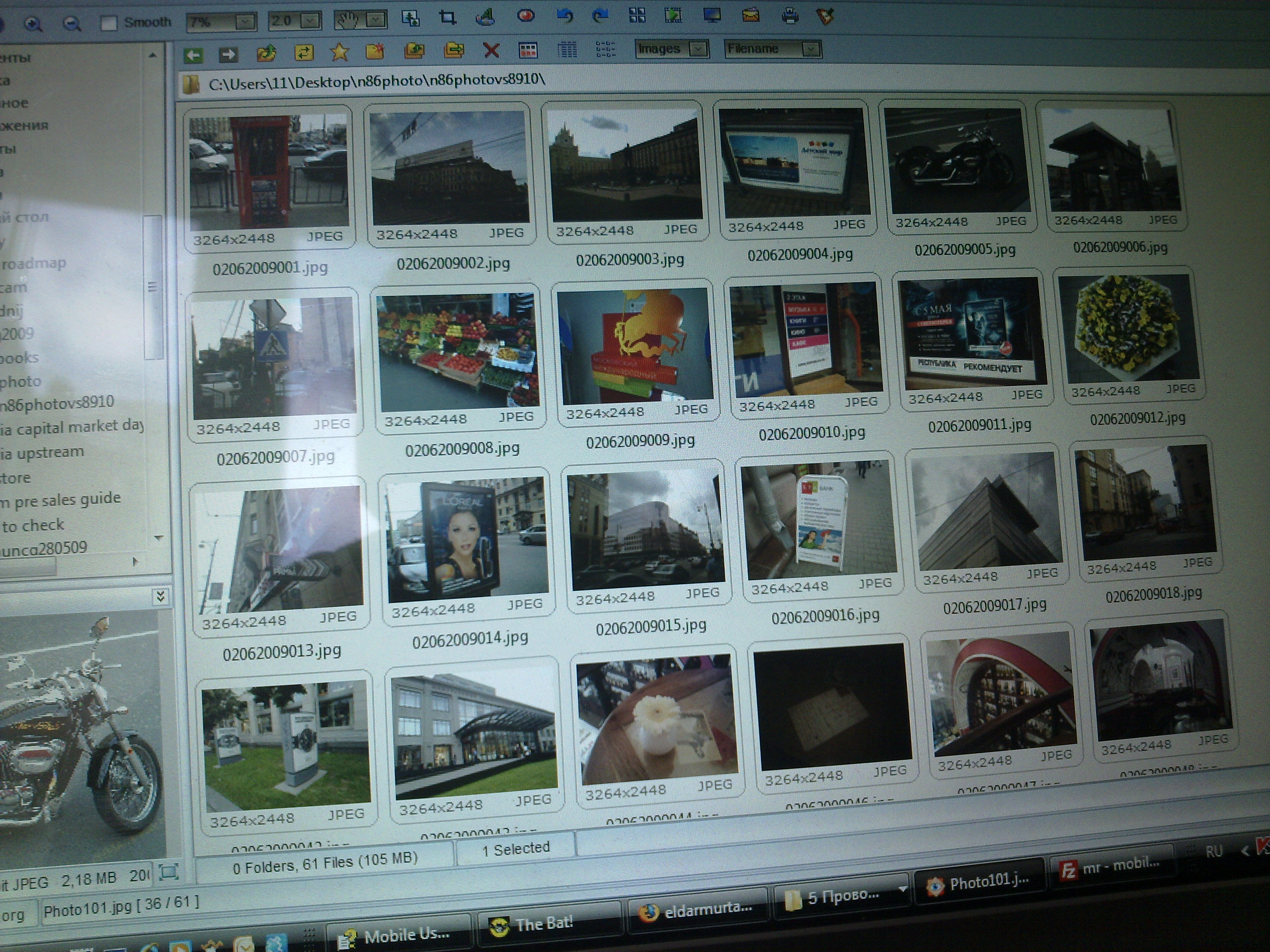1270x952 pixels.
Task: Rotate image right with blue arrow
Action: pyautogui.click(x=600, y=16)
